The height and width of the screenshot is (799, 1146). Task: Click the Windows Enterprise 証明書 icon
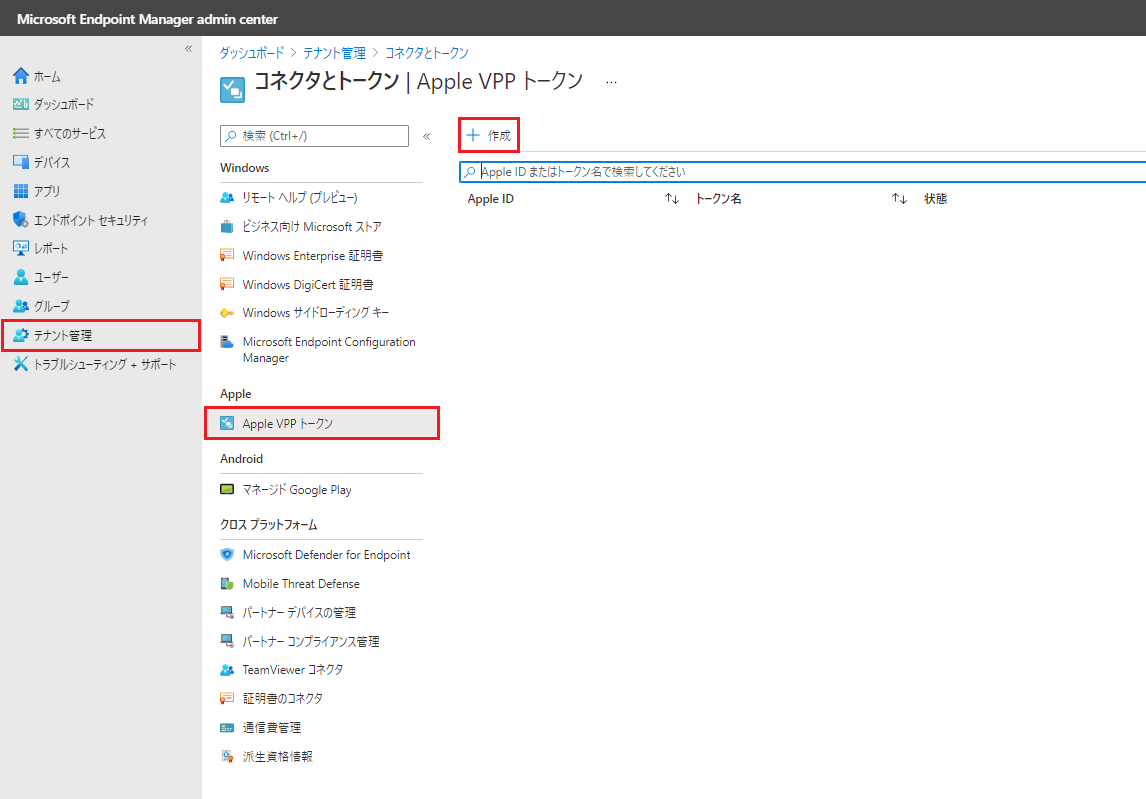(x=227, y=255)
